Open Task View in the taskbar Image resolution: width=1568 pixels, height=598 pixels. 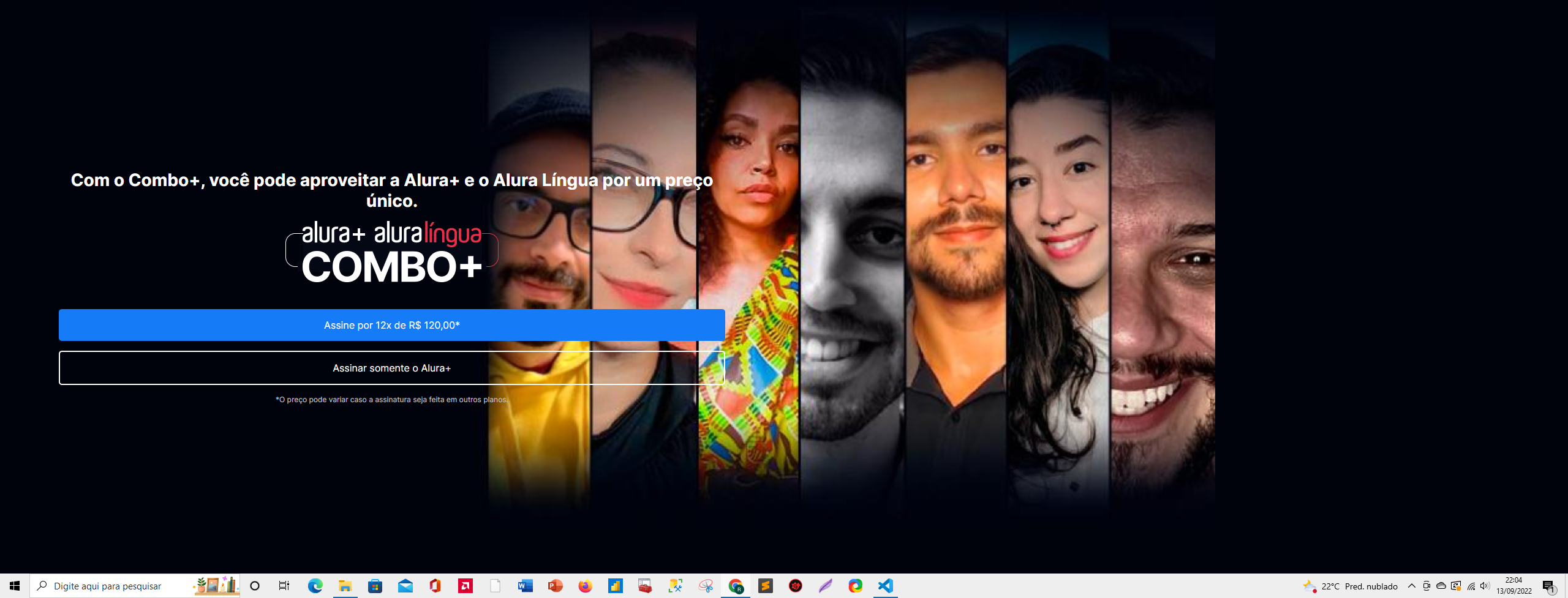click(284, 586)
